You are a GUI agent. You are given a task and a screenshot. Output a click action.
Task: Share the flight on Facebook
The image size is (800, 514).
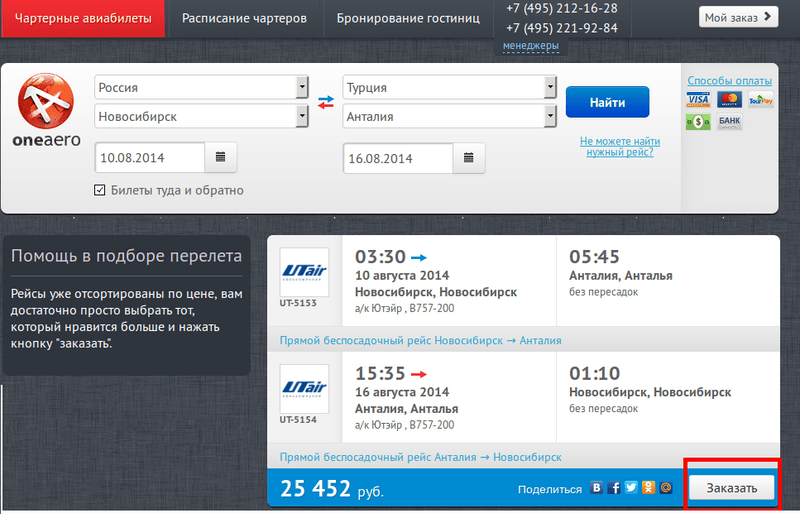coord(615,488)
